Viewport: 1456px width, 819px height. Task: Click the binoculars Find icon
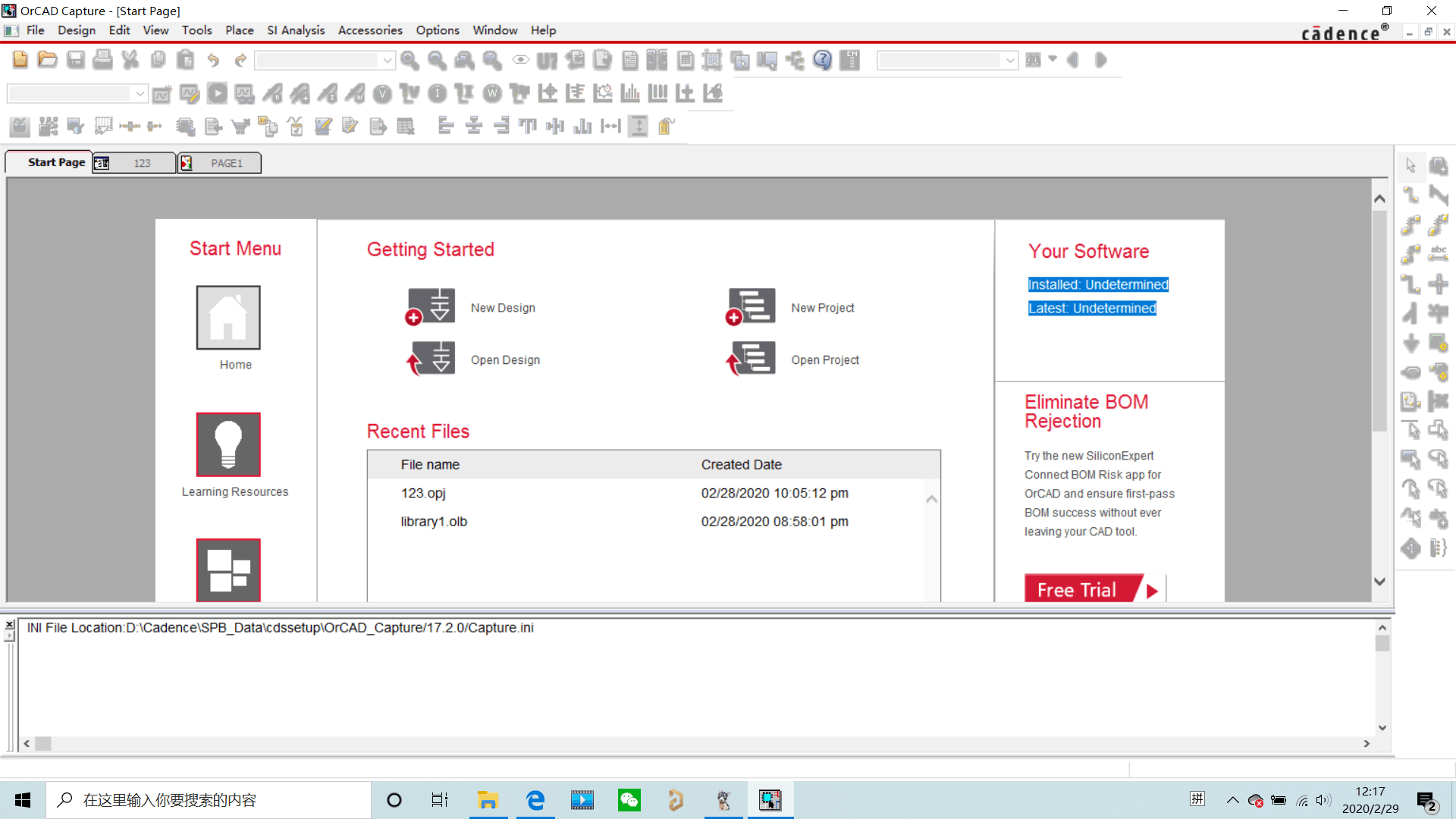point(1033,60)
